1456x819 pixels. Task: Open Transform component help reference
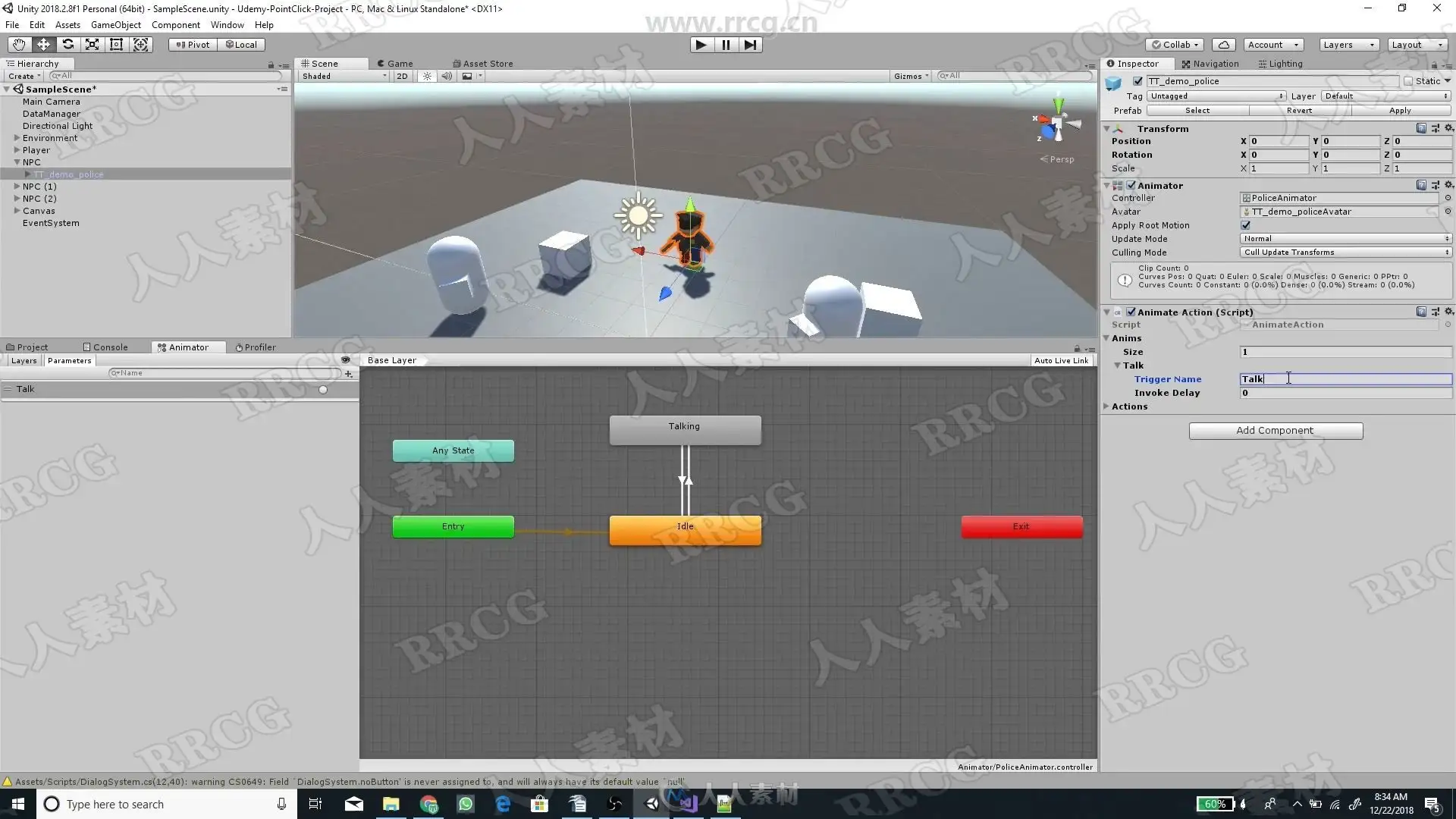coord(1421,128)
